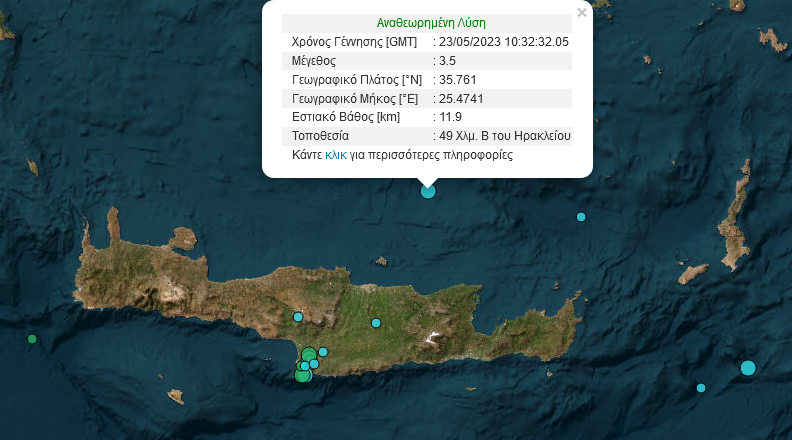Click the "Χρόνος Γένησης [GMT]" row label
Screen dimensions: 792x440
[354, 42]
